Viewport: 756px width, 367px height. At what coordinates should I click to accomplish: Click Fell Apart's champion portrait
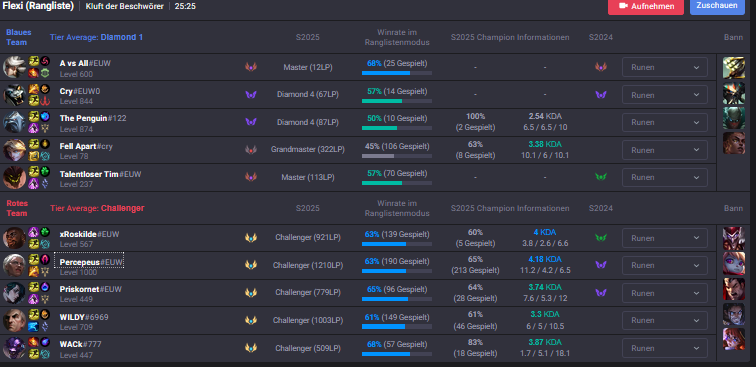[14, 150]
